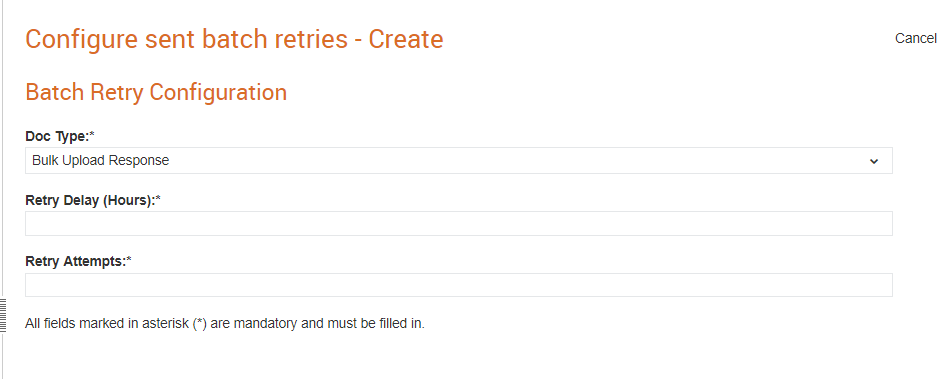
Task: Click the asterisk beside Doc Type
Action: coord(92,135)
